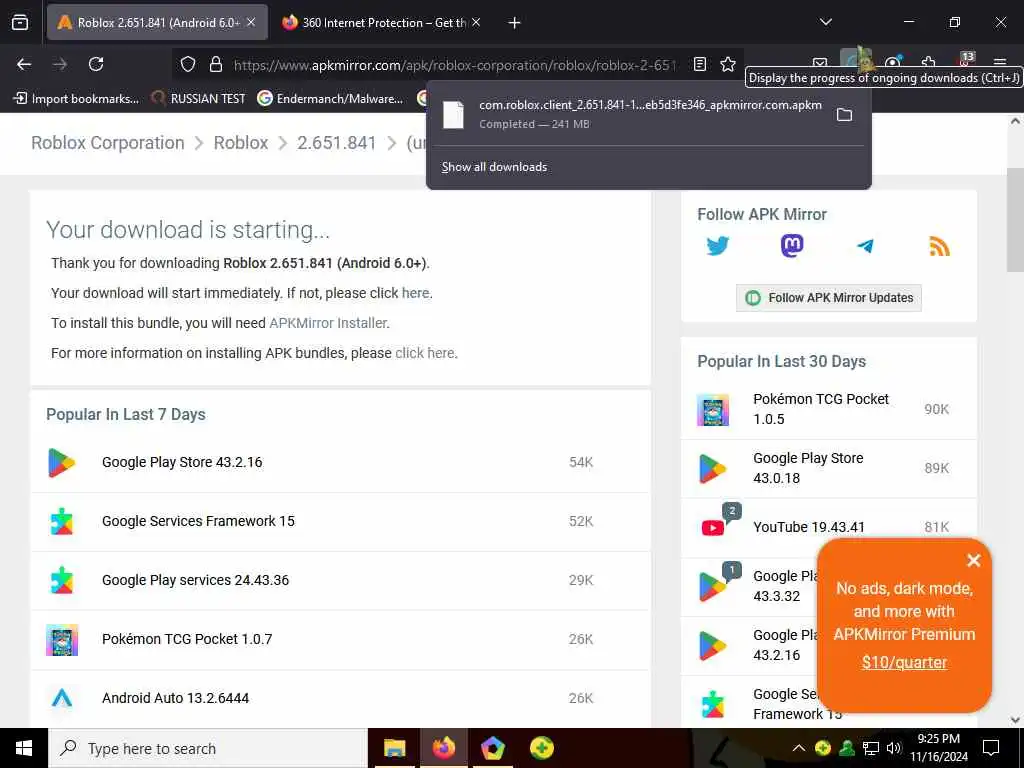Open the RUSSIAN TEST bookmark
This screenshot has height=768, width=1024.
click(x=198, y=99)
